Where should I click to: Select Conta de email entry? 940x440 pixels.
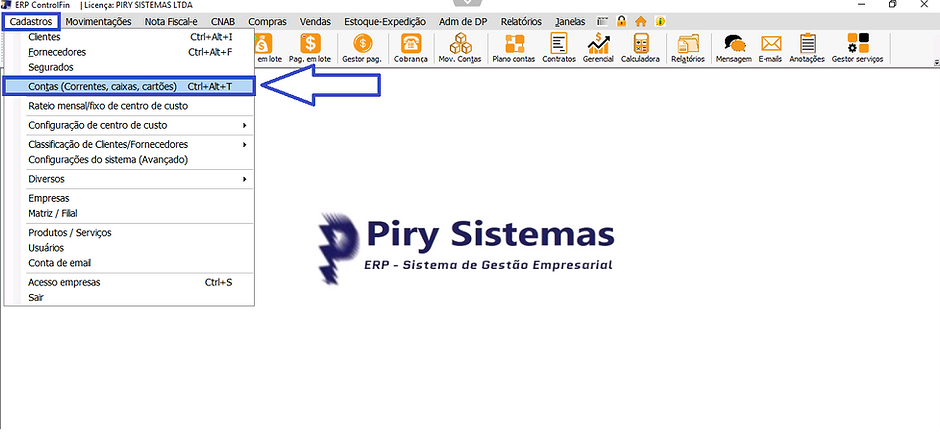click(x=129, y=263)
